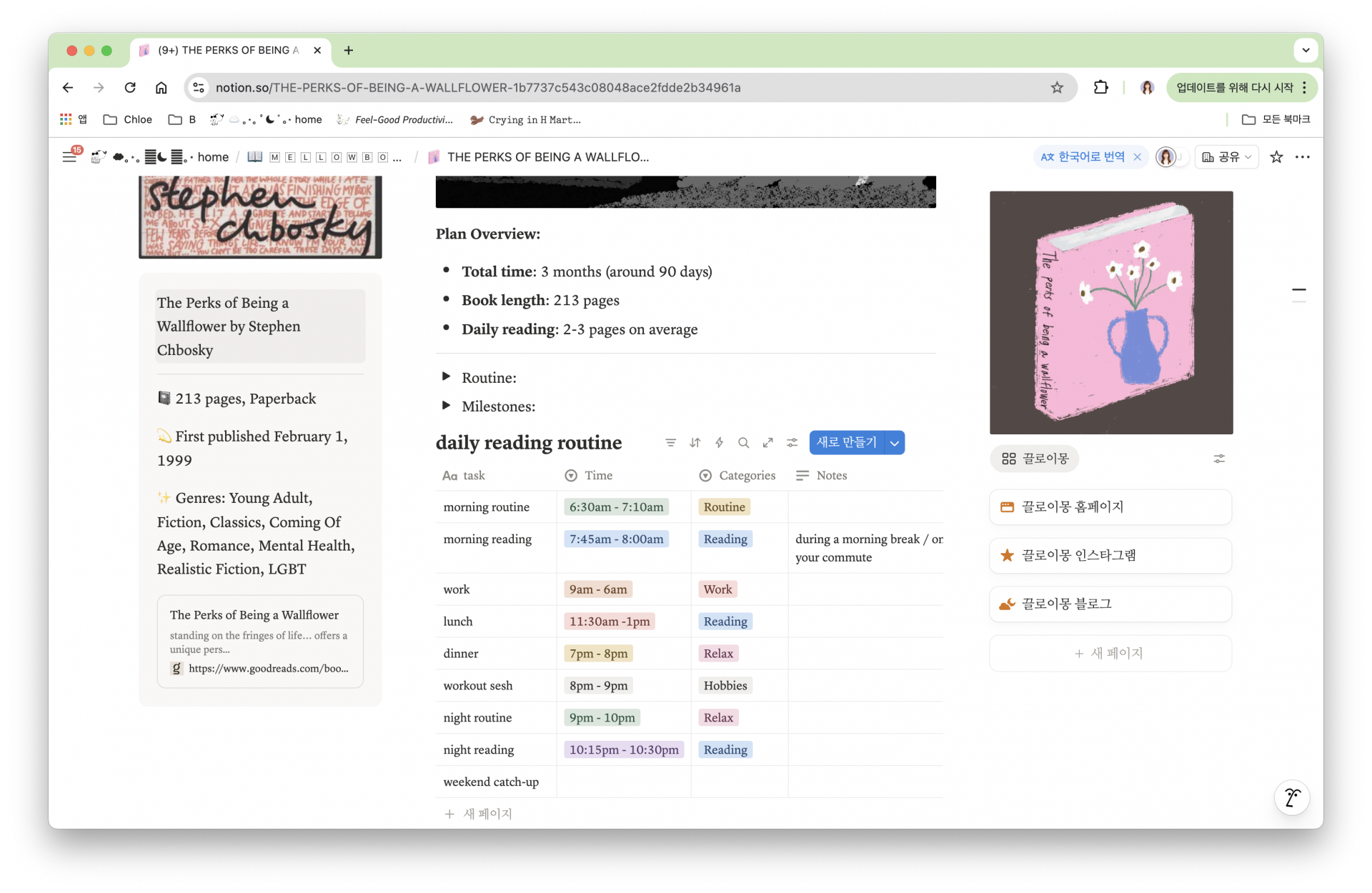Select the 10:15pm - 10:30pm time tag
Screen dimensions: 1372x893
[624, 750]
